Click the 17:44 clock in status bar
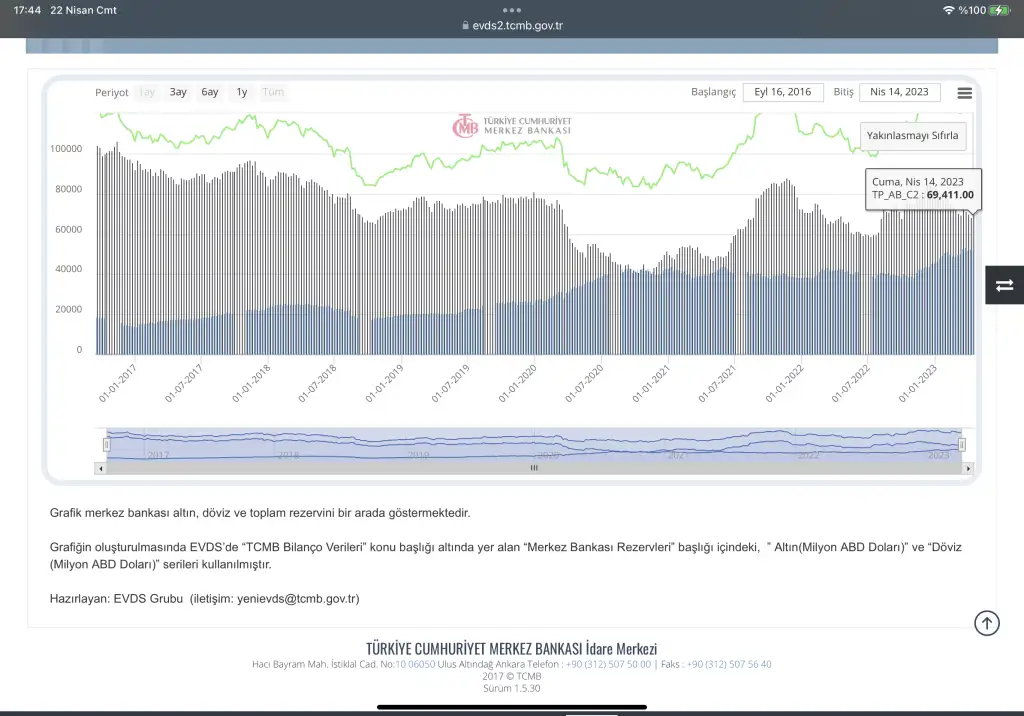 [27, 10]
